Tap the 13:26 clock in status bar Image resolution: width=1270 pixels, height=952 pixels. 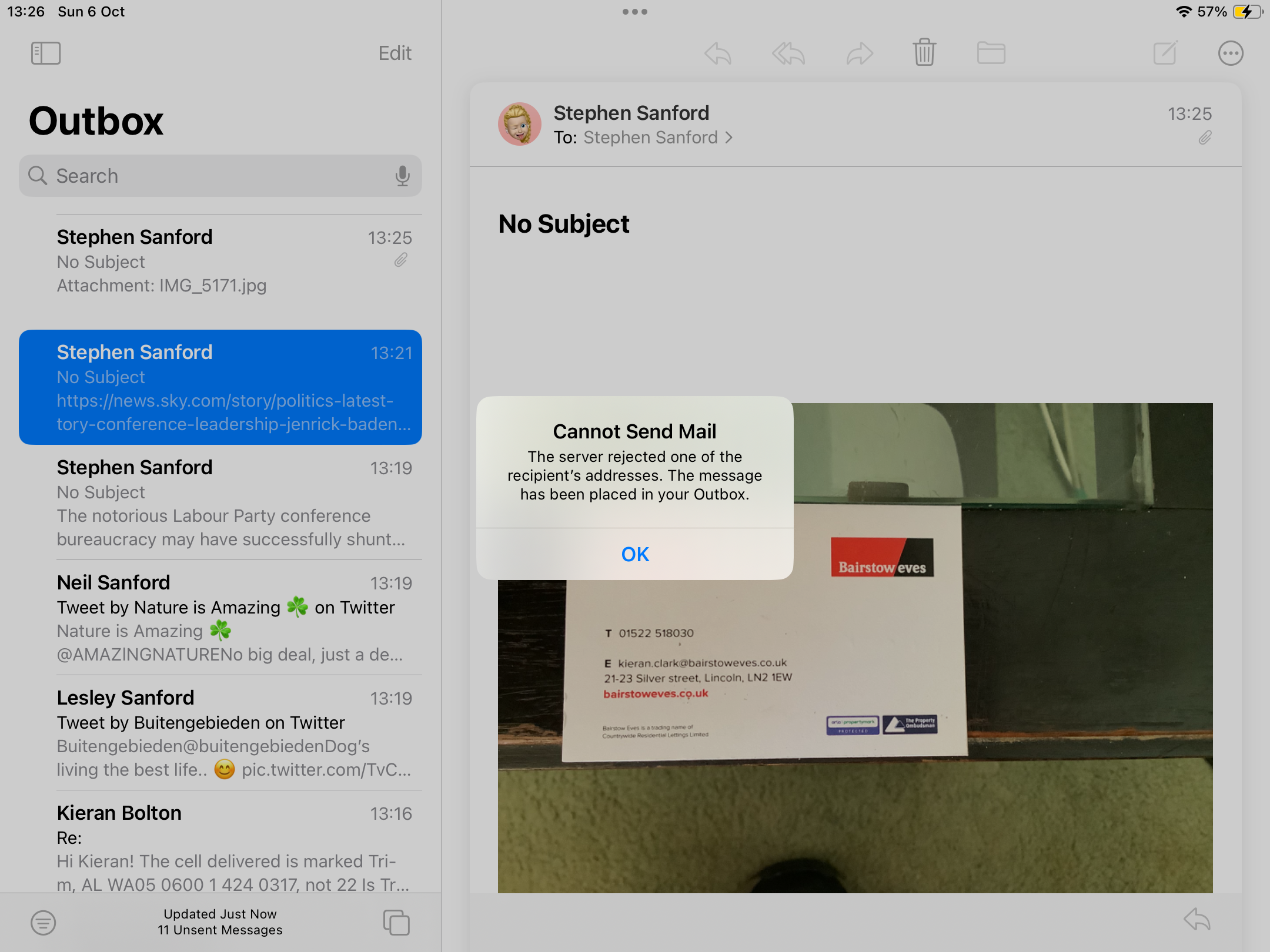coord(26,12)
